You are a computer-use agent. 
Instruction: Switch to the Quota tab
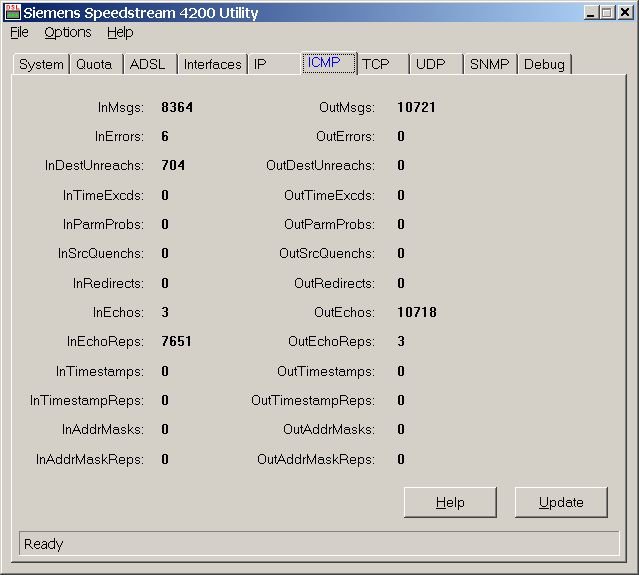coord(96,64)
